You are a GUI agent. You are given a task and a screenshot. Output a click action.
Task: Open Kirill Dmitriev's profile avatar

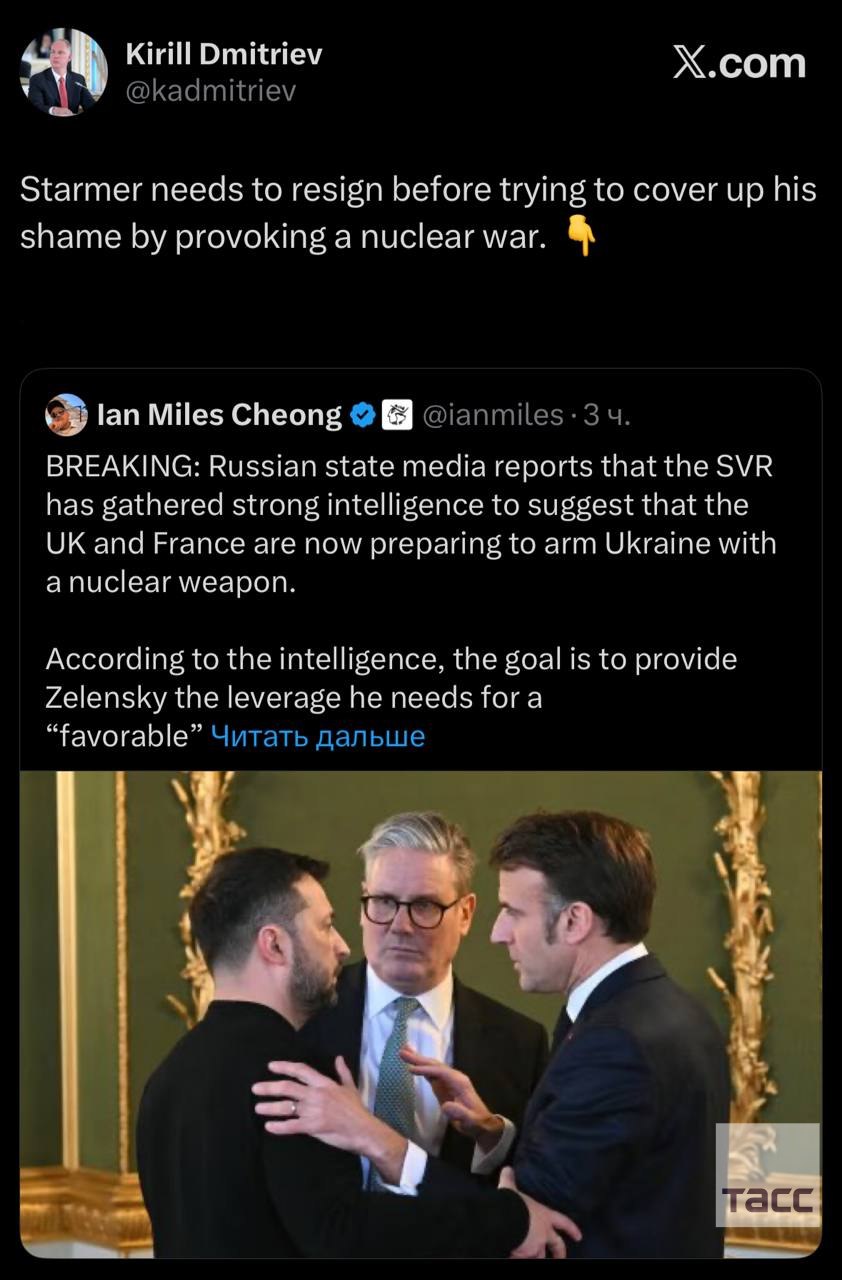pyautogui.click(x=63, y=72)
